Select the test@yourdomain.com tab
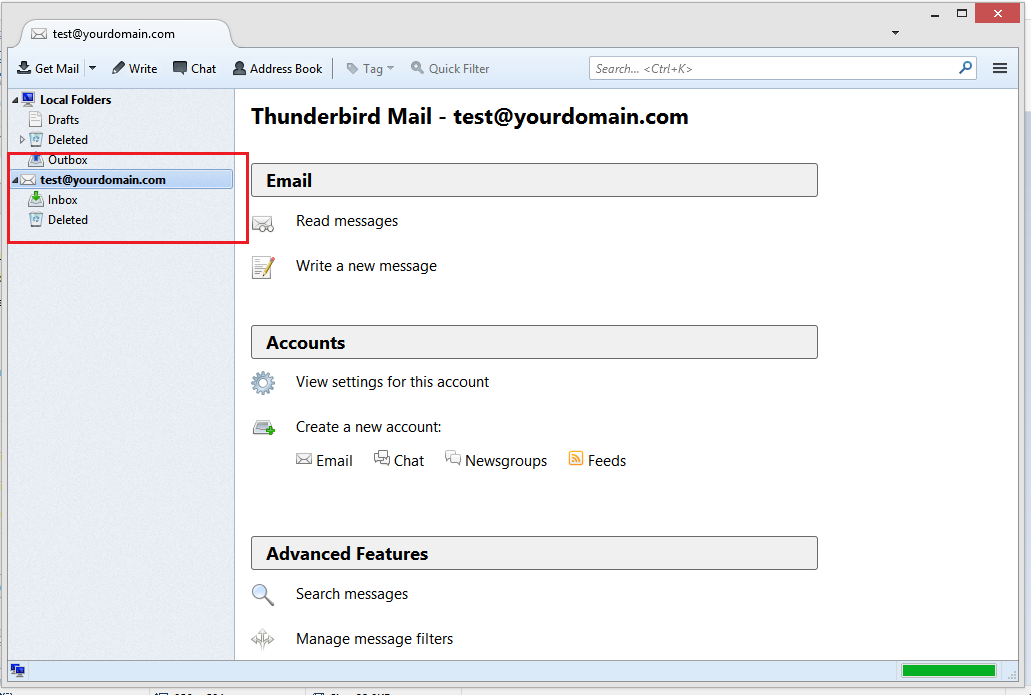1031x695 pixels. [125, 34]
